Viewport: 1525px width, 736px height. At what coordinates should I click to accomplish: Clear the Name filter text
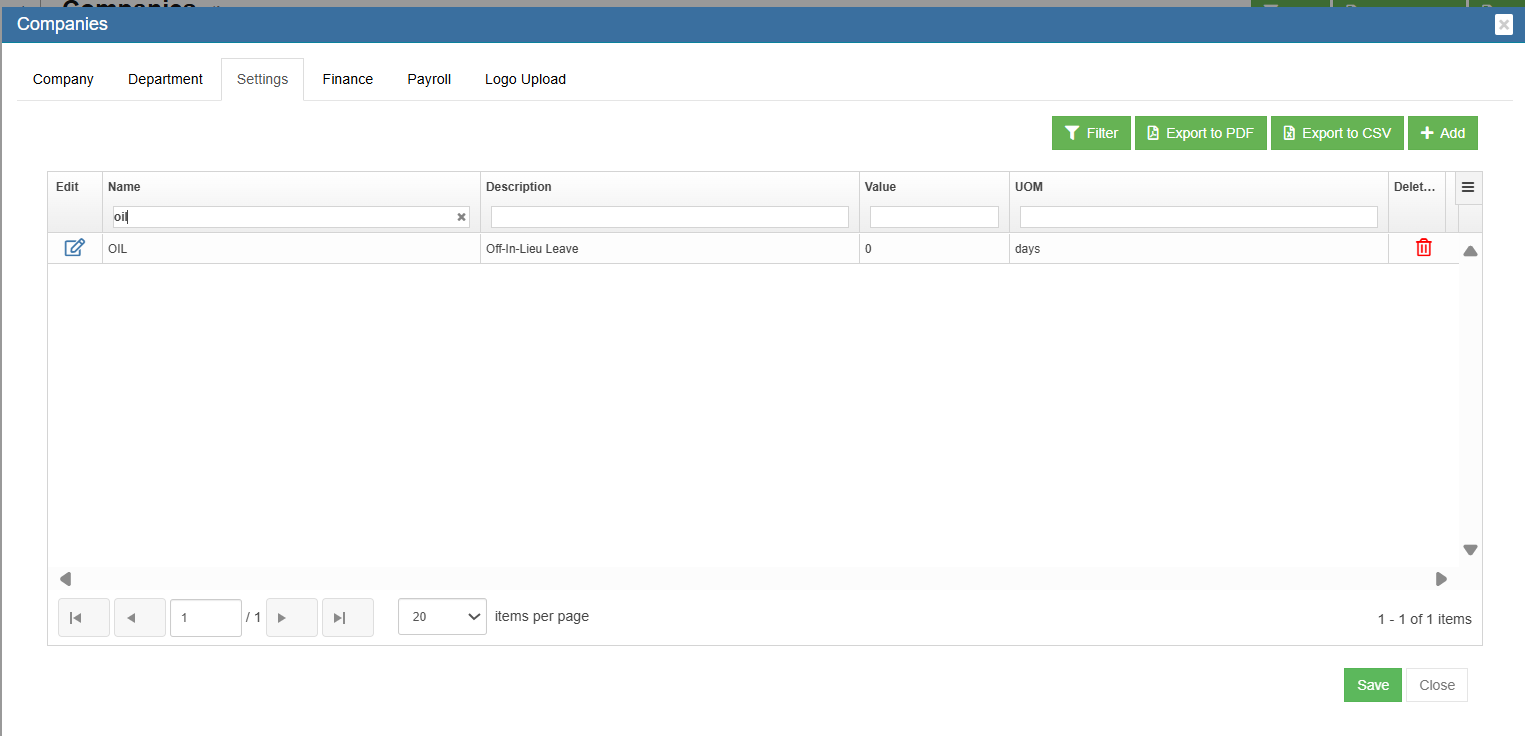(461, 217)
